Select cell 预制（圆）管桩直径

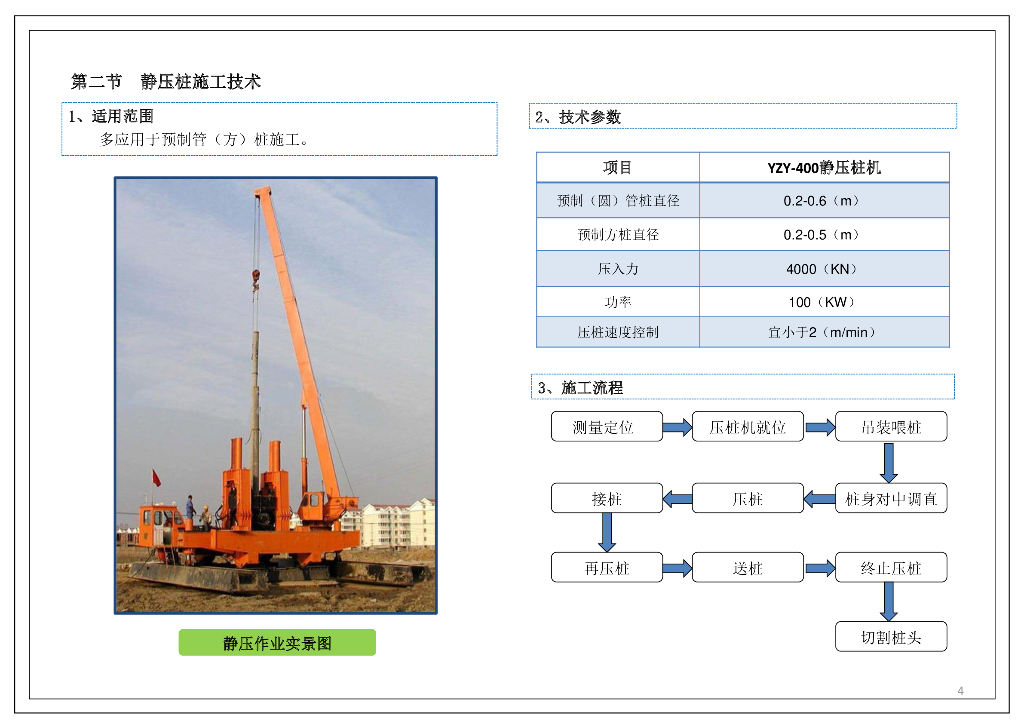click(618, 200)
